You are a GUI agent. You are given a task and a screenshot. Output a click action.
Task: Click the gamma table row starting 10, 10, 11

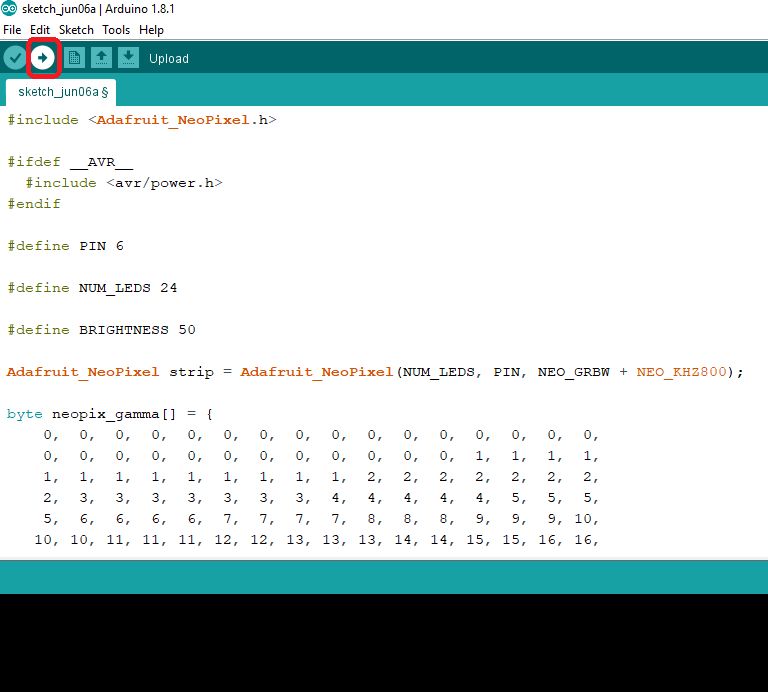pos(316,540)
